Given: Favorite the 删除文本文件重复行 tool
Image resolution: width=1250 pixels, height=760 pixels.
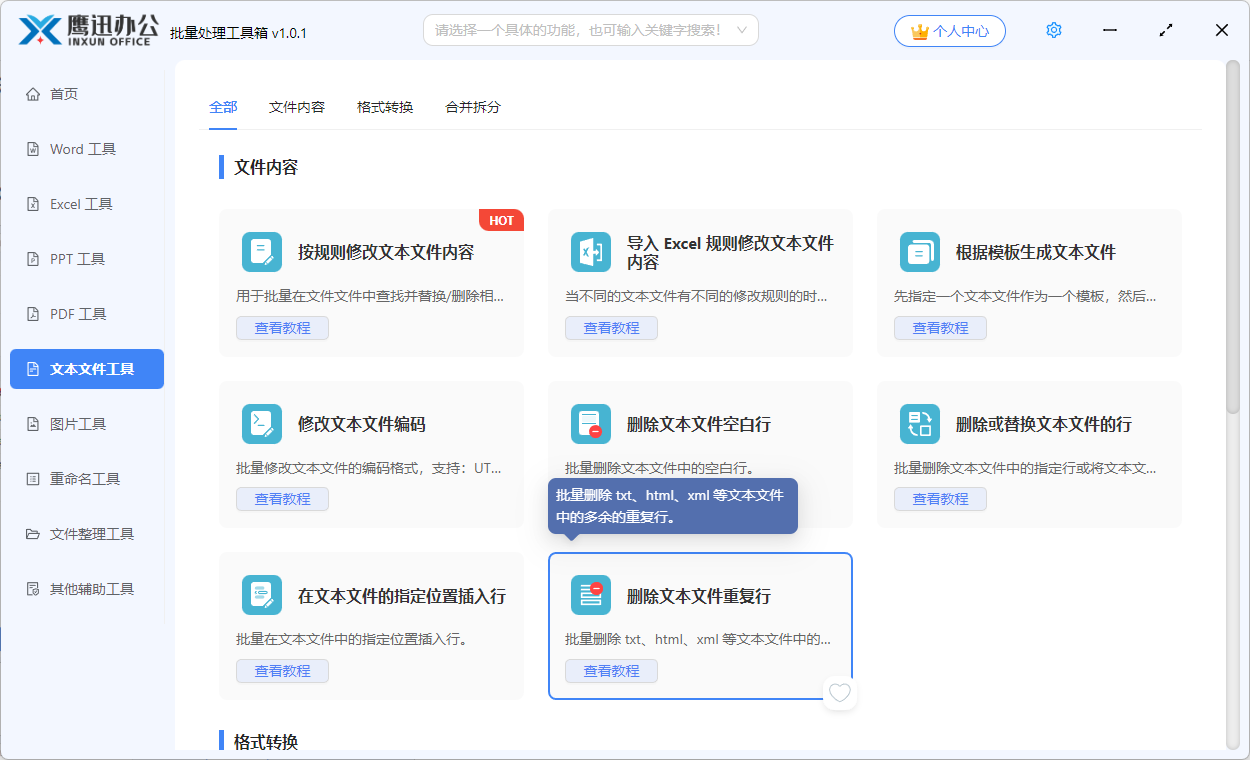Looking at the screenshot, I should [839, 692].
